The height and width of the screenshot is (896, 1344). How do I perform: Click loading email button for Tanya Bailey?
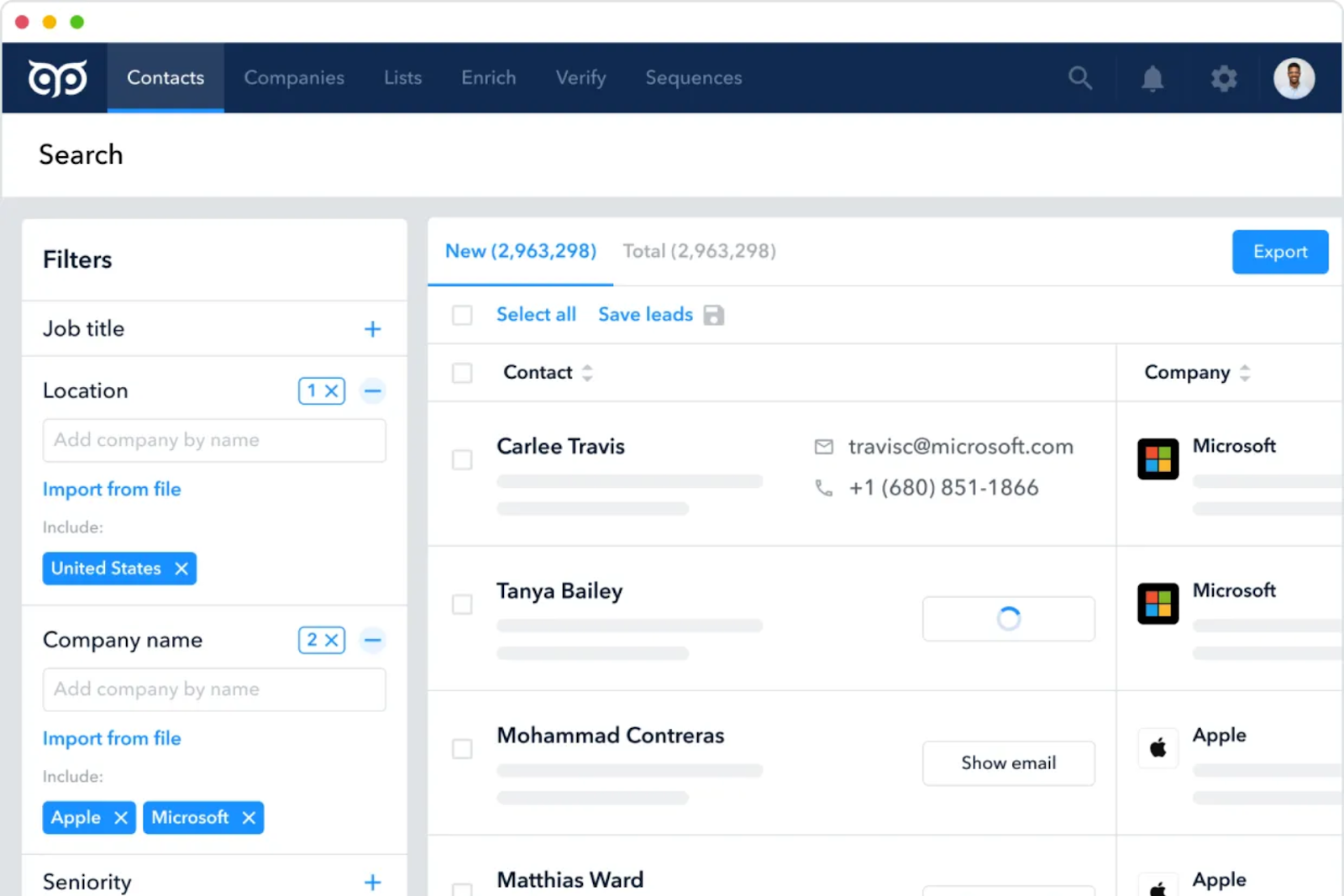click(x=1009, y=619)
